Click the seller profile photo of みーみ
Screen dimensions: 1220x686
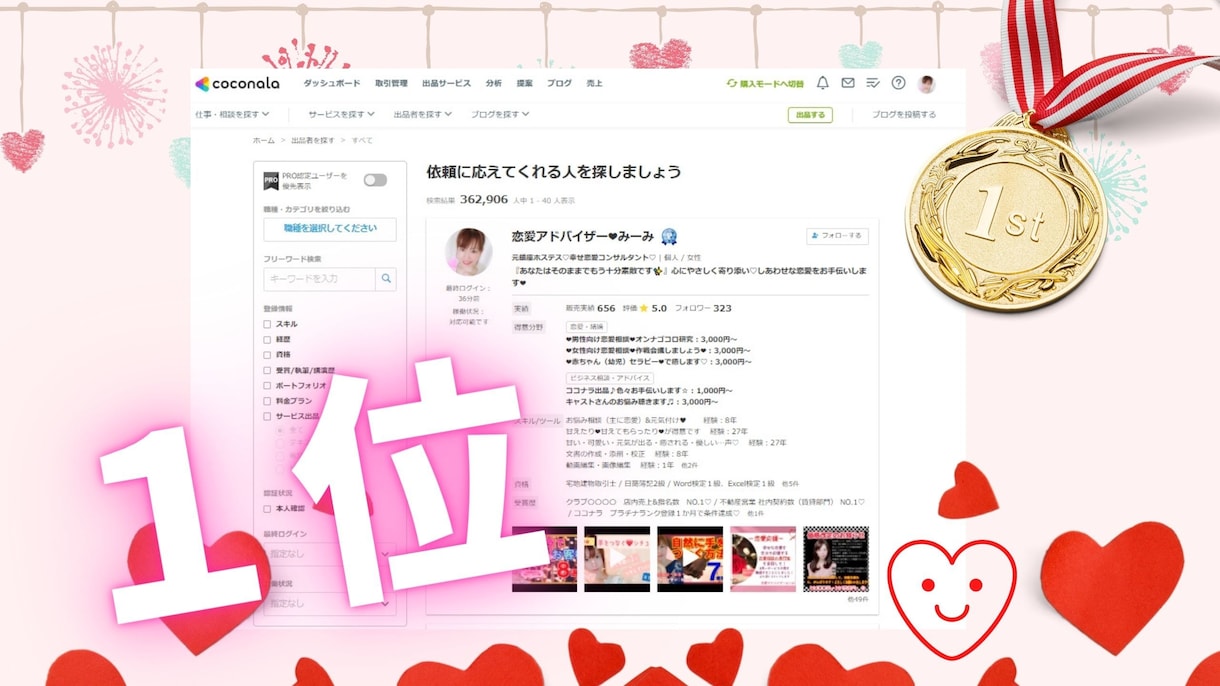(468, 252)
